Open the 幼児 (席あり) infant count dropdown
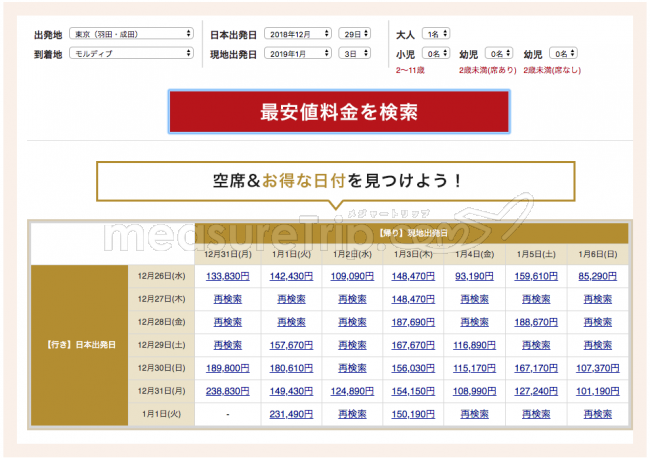Screen dimensions: 650x458 click(499, 53)
